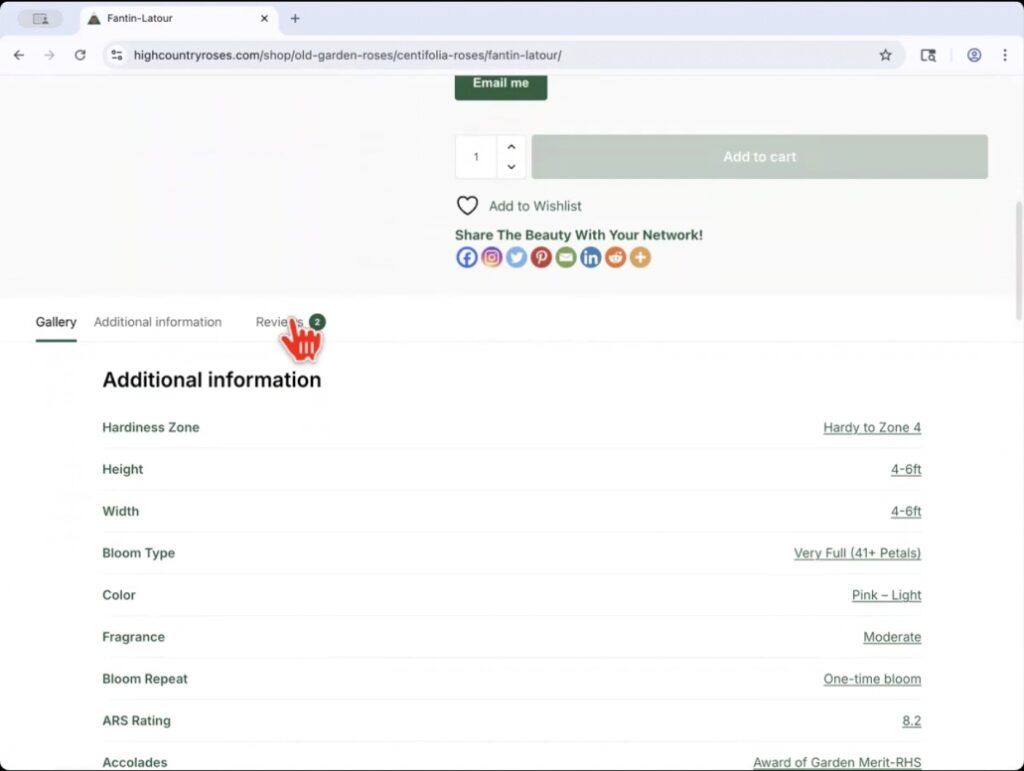Pin product with Pinterest icon

click(541, 257)
